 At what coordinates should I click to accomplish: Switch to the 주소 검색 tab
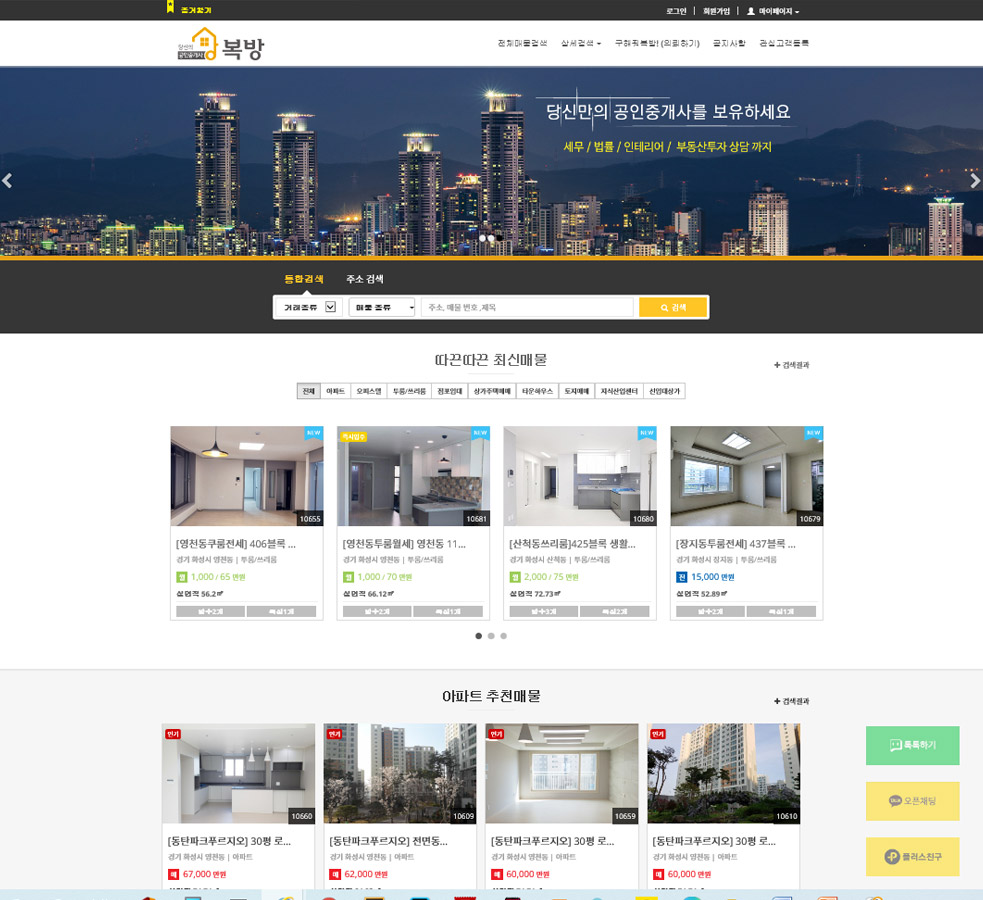click(x=365, y=279)
